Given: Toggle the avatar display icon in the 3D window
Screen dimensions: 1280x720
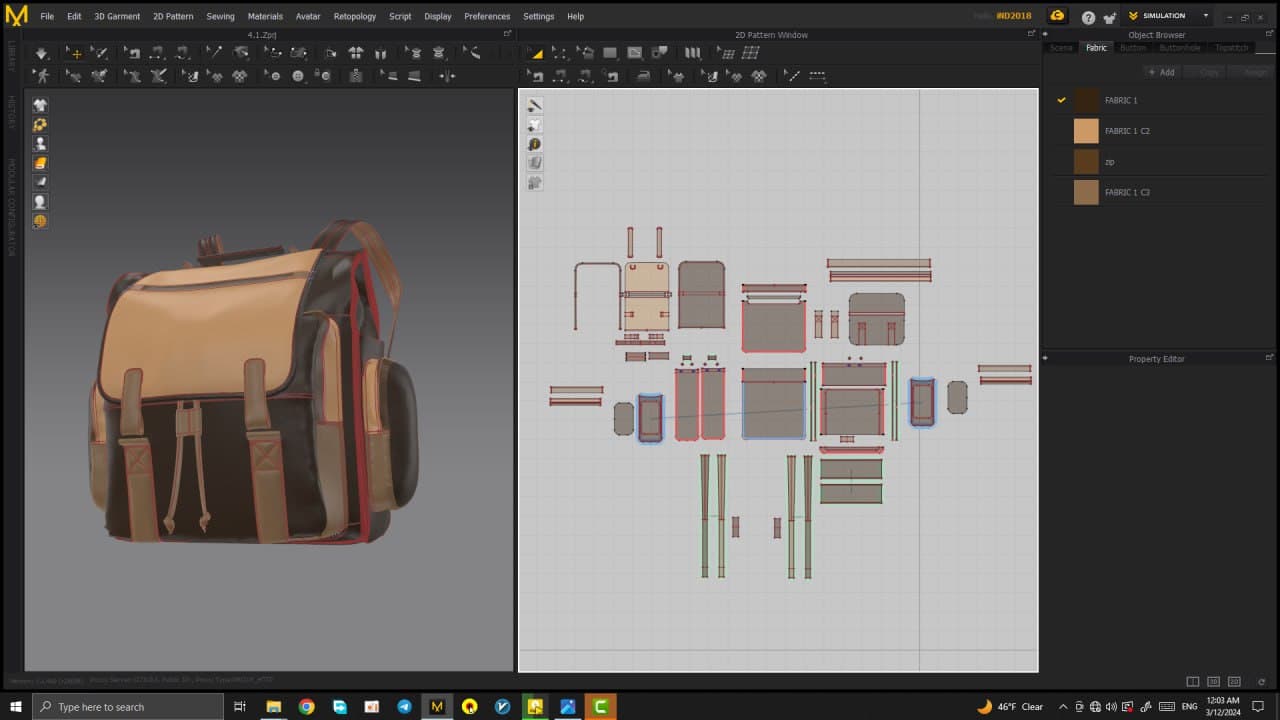Looking at the screenshot, I should point(40,143).
